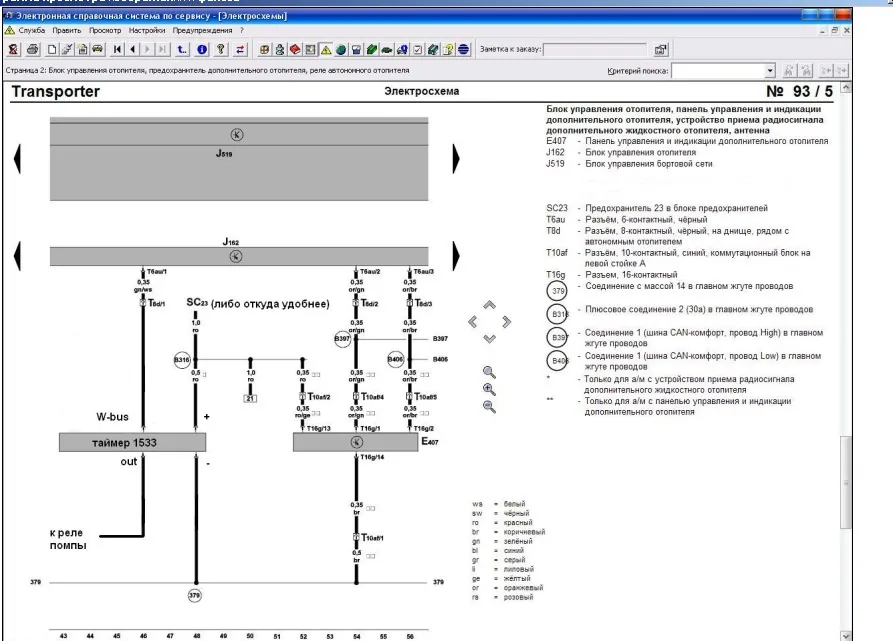Go to next page arrow in toolbar

(x=148, y=50)
